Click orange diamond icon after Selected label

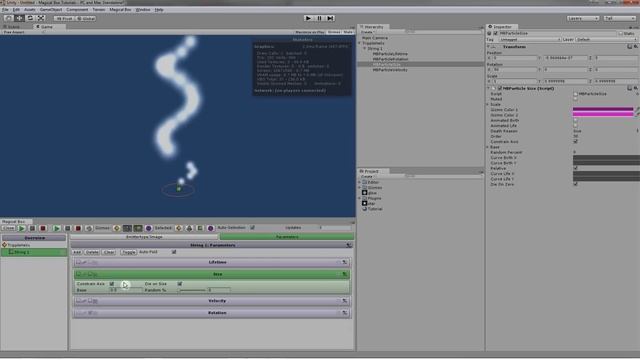[x=178, y=229]
